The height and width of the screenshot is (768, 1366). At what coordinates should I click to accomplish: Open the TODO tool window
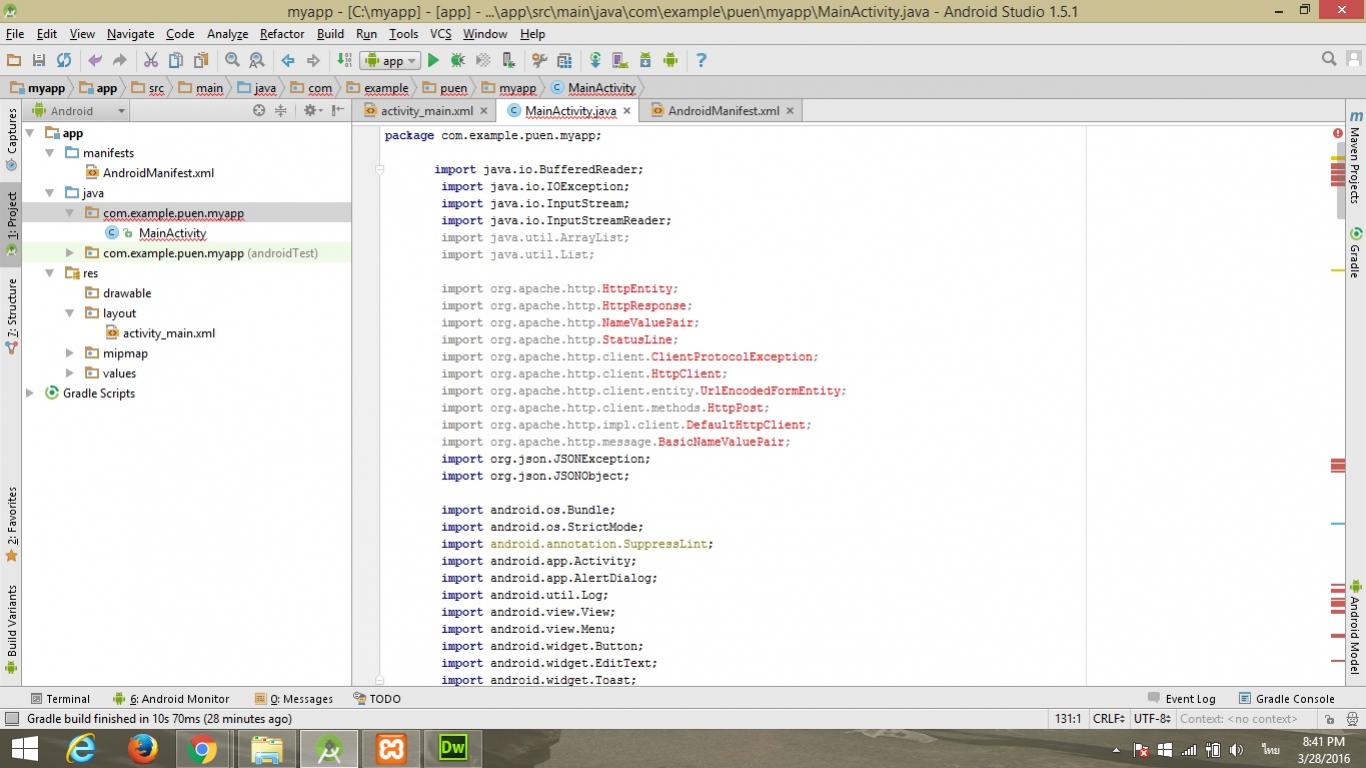377,699
